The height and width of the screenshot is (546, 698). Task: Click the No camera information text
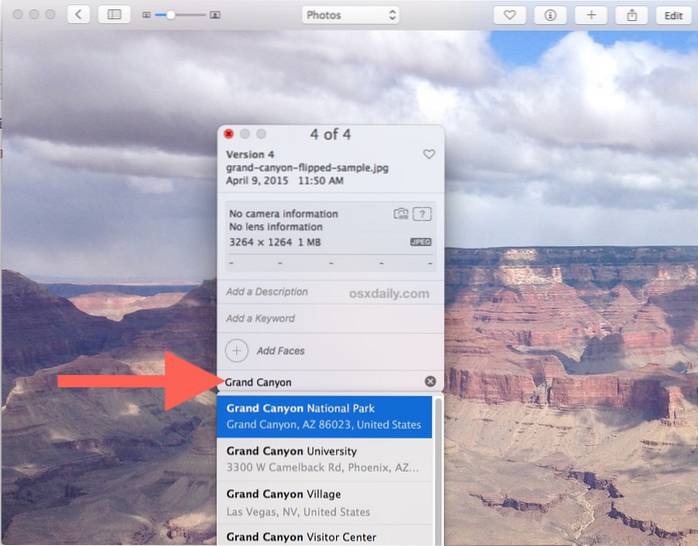coord(284,214)
